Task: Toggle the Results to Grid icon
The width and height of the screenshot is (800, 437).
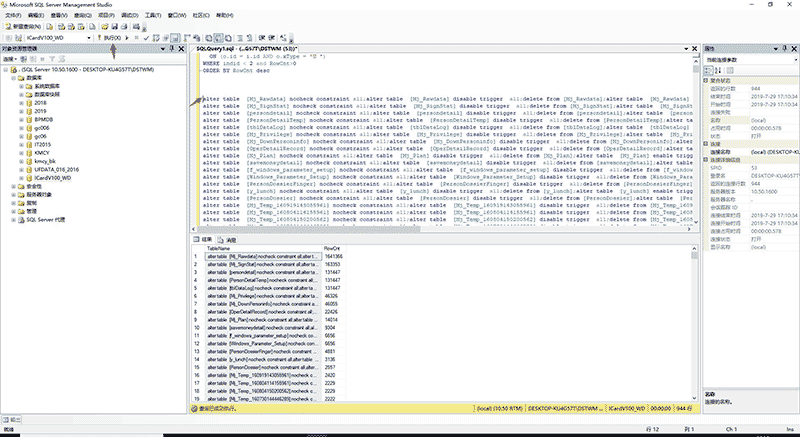Action: (218, 38)
